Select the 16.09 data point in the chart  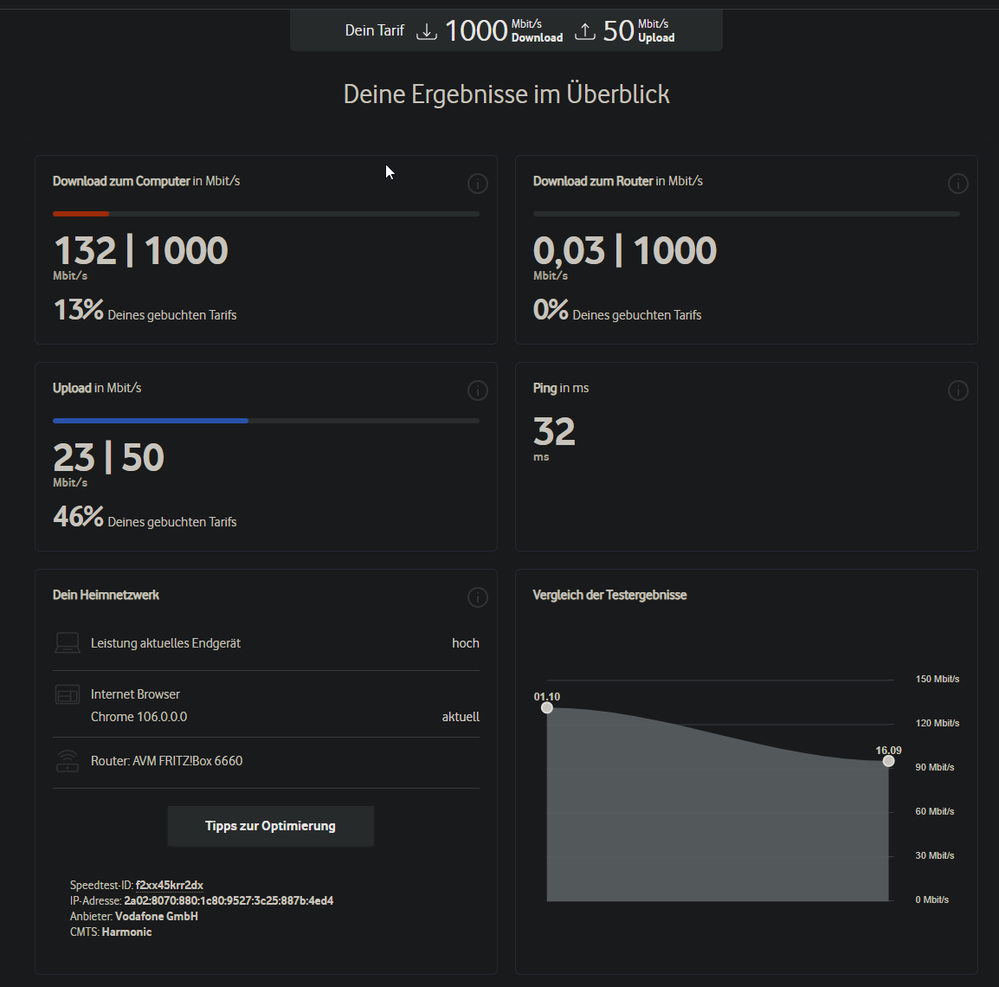click(889, 761)
